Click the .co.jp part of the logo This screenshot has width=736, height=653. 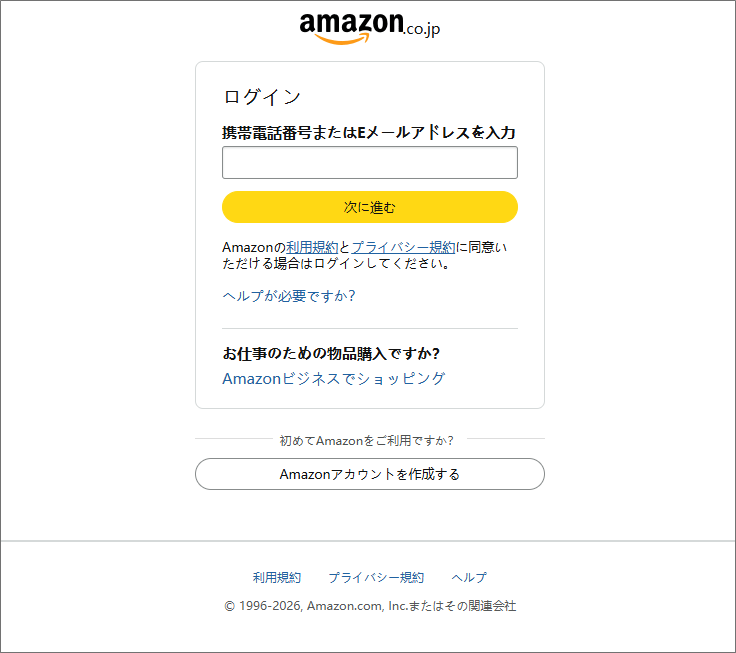coord(422,30)
